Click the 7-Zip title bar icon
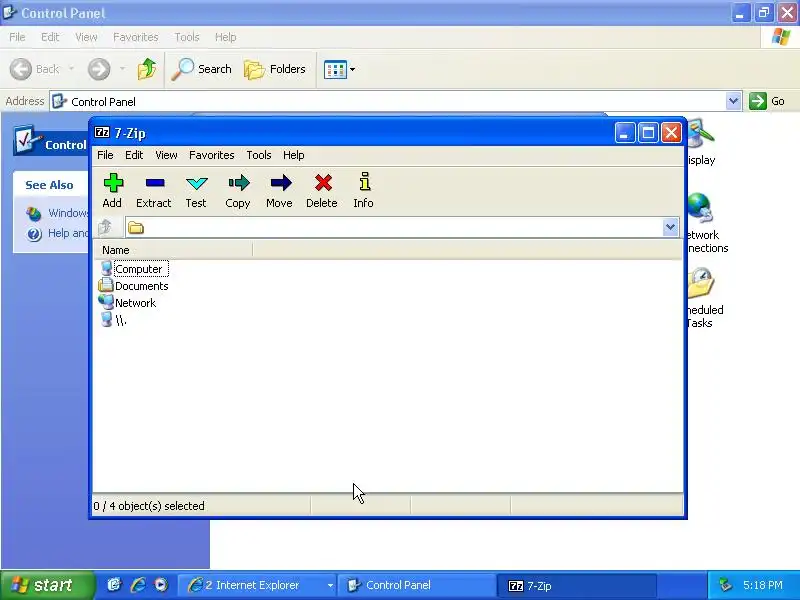This screenshot has width=800, height=600. [102, 133]
